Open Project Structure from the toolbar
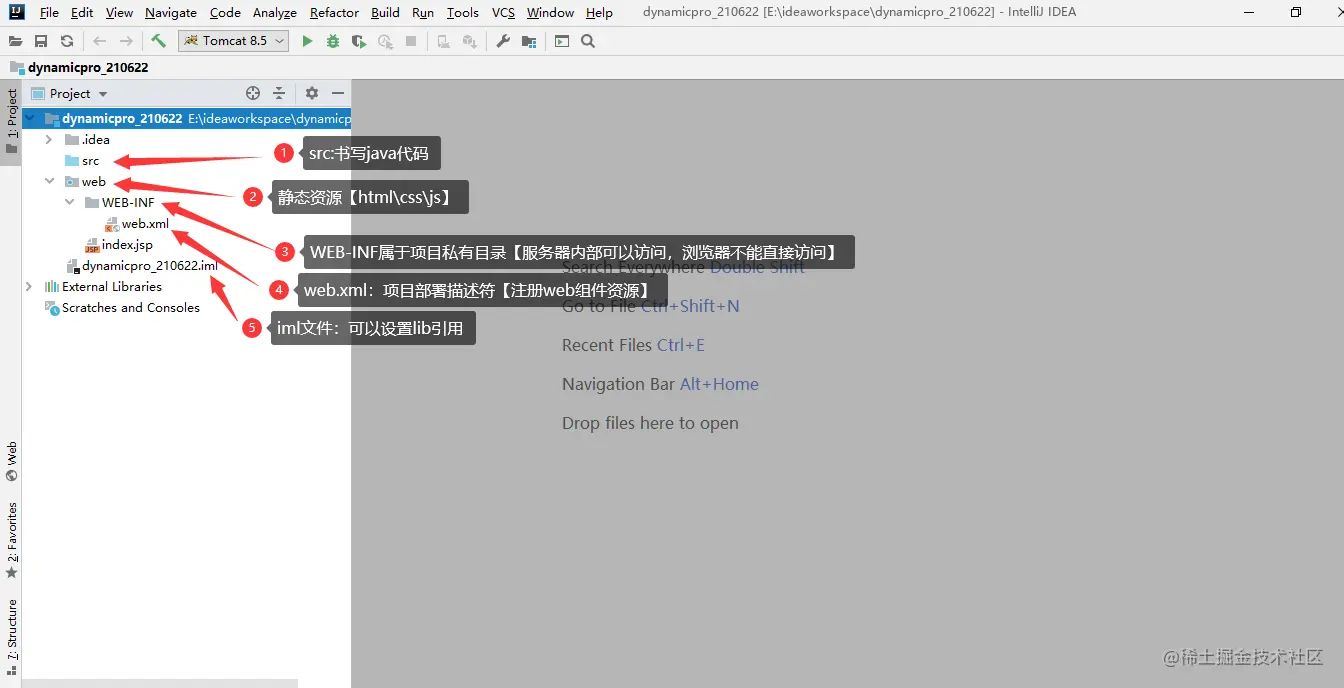 (x=528, y=41)
